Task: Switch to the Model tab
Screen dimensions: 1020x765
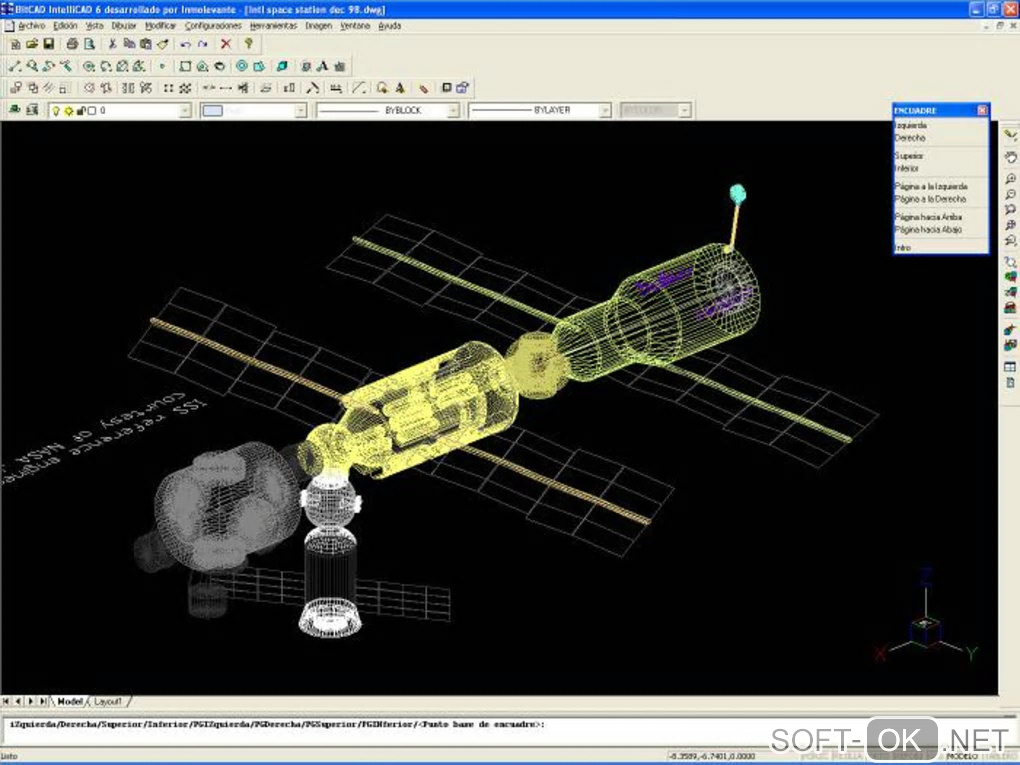Action: (x=70, y=701)
